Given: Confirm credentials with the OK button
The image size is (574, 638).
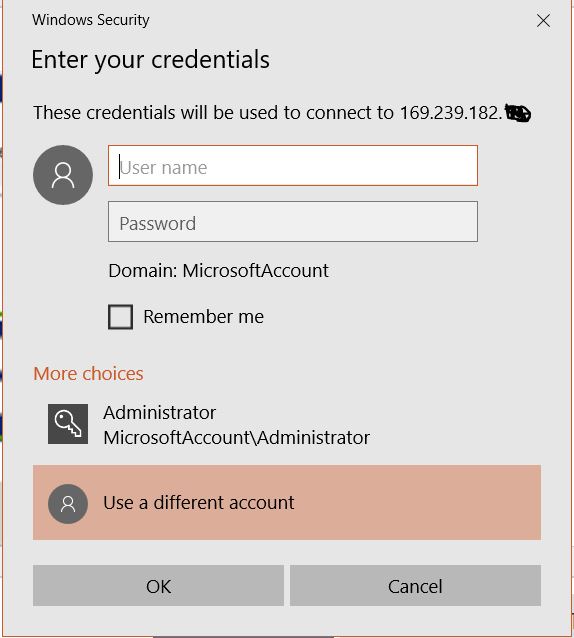Looking at the screenshot, I should (158, 586).
